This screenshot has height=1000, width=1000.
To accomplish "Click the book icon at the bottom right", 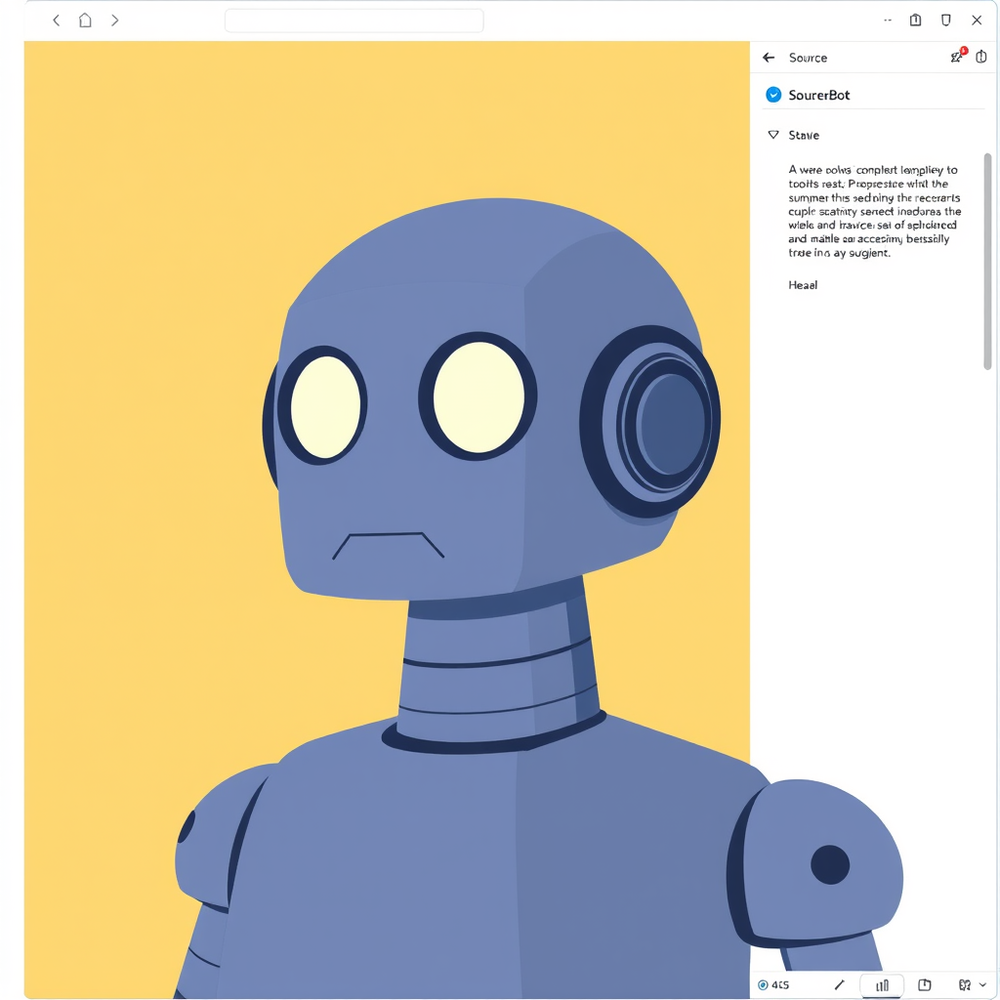I will (x=965, y=985).
